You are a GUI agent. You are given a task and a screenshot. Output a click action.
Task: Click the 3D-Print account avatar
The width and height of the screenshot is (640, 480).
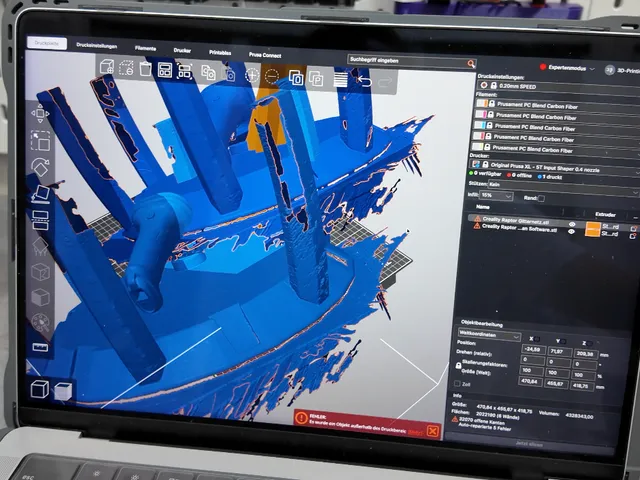click(x=609, y=70)
